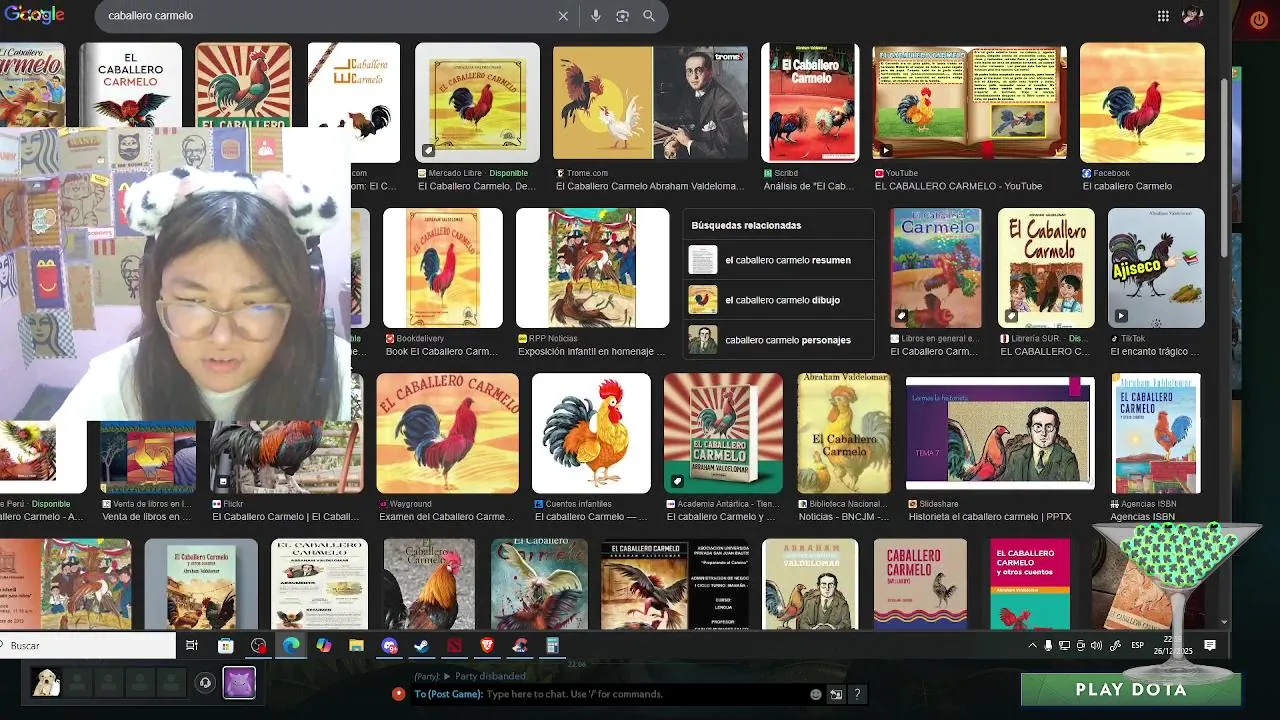Switch to Dota 2 taskbar icon
The width and height of the screenshot is (1280, 720).
[455, 646]
